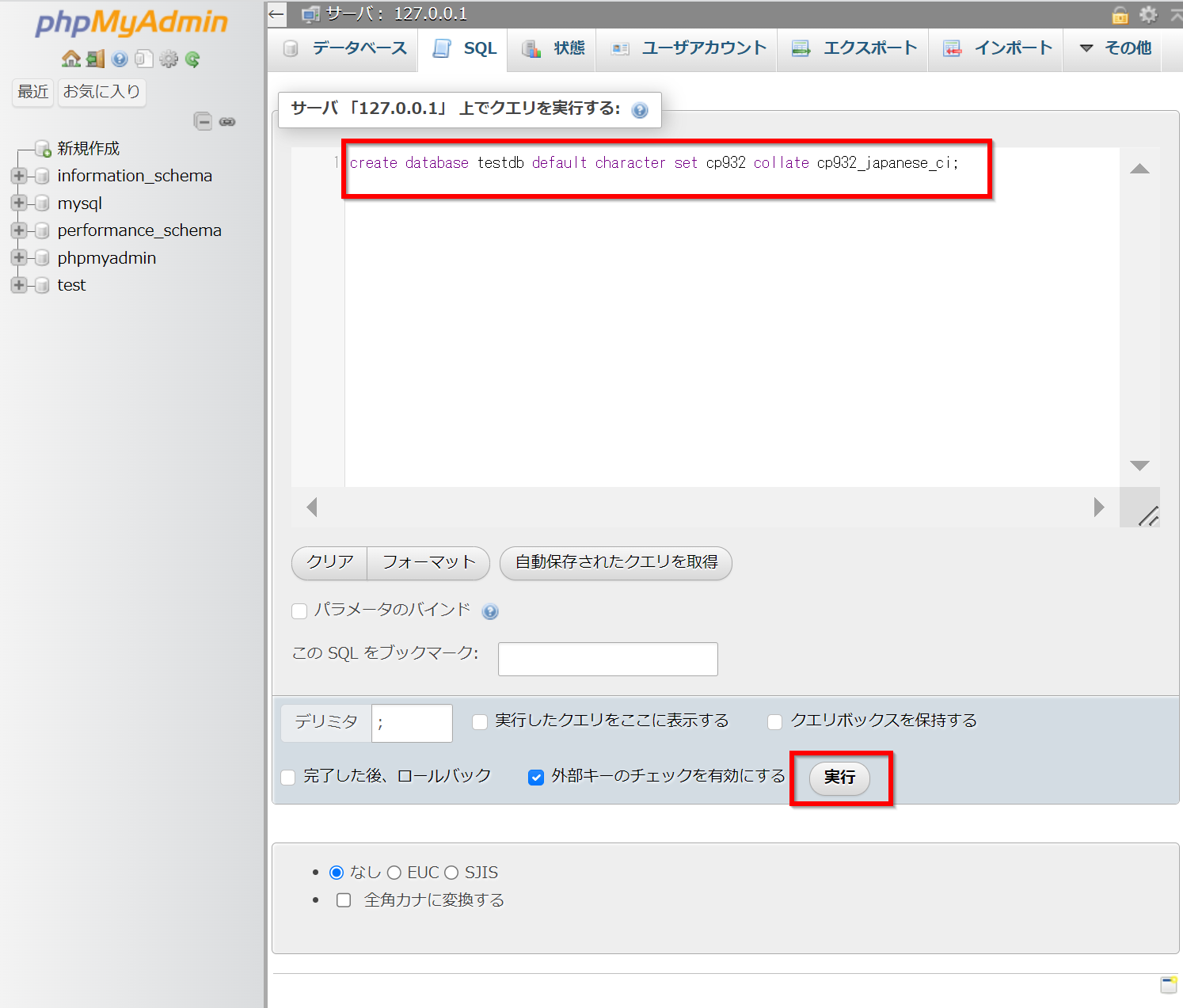Image resolution: width=1183 pixels, height=1008 pixels.
Task: Open the MySQL documentation pages icon
Action: 143,59
